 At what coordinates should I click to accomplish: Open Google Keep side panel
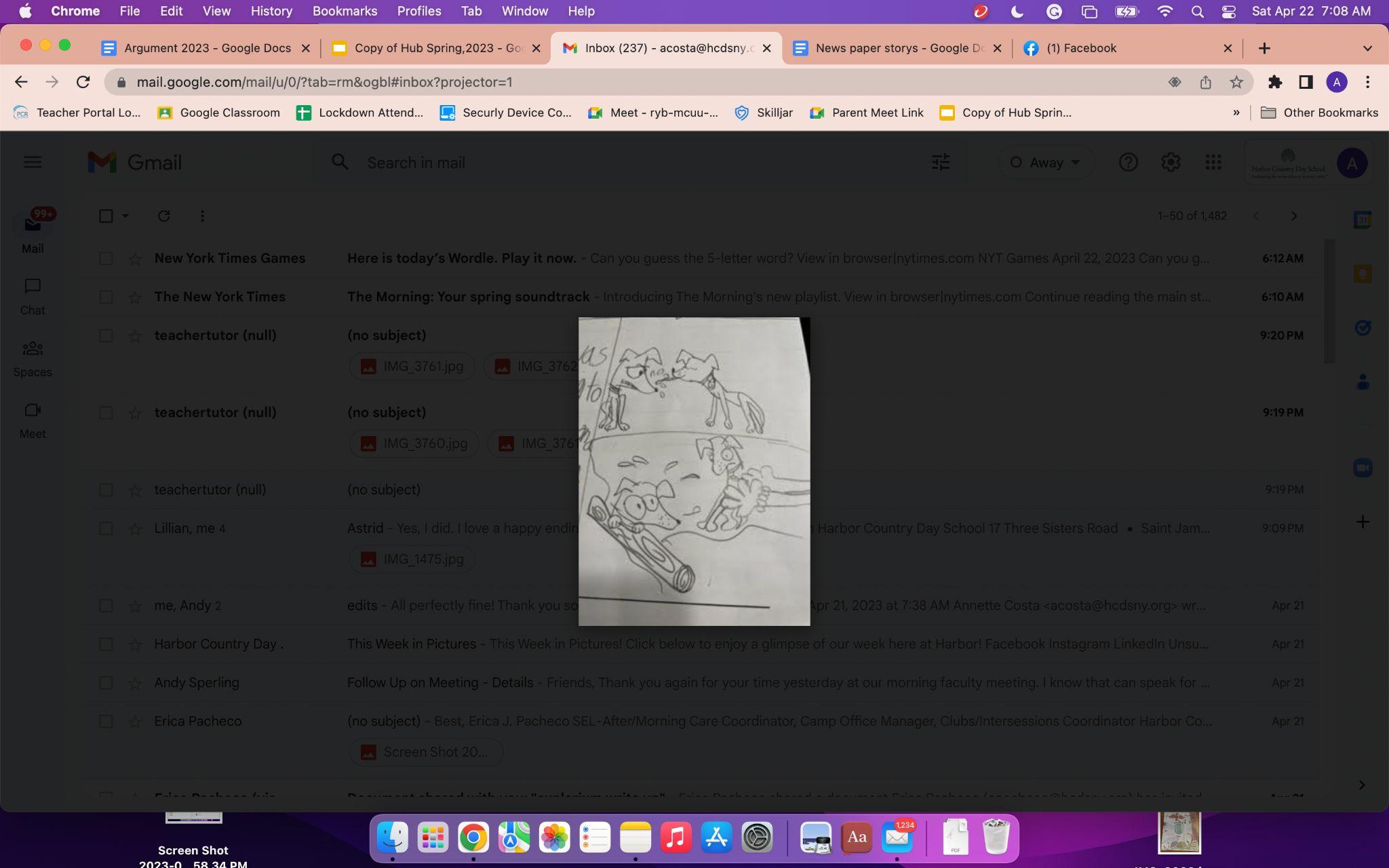click(x=1363, y=274)
